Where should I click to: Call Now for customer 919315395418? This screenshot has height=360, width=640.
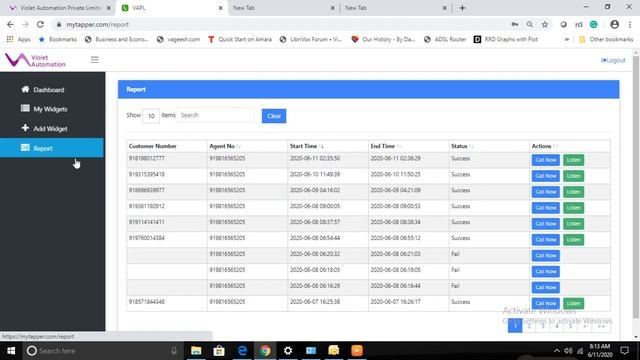coord(545,176)
